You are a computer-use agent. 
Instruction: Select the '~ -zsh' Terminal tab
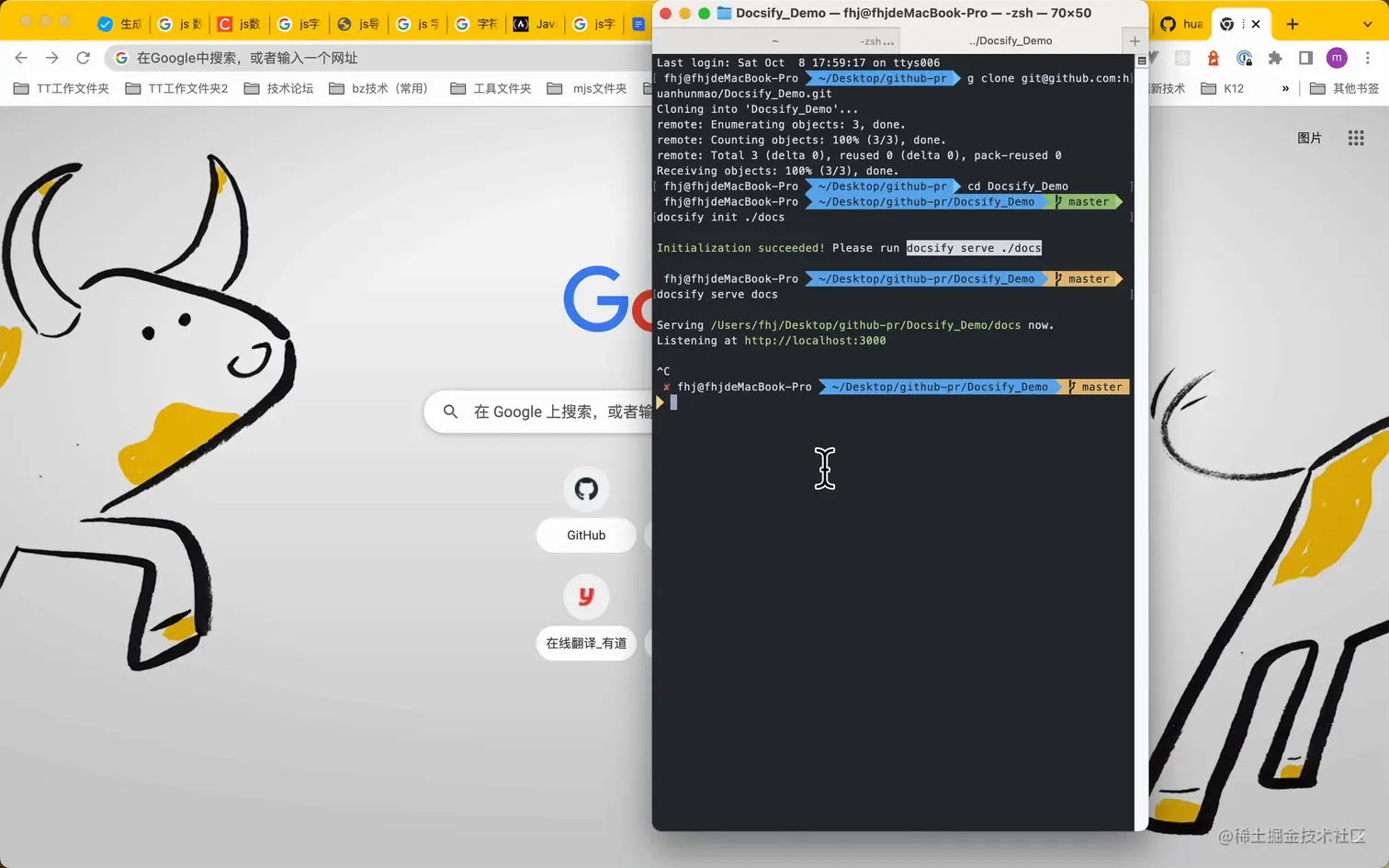pyautogui.click(x=776, y=40)
